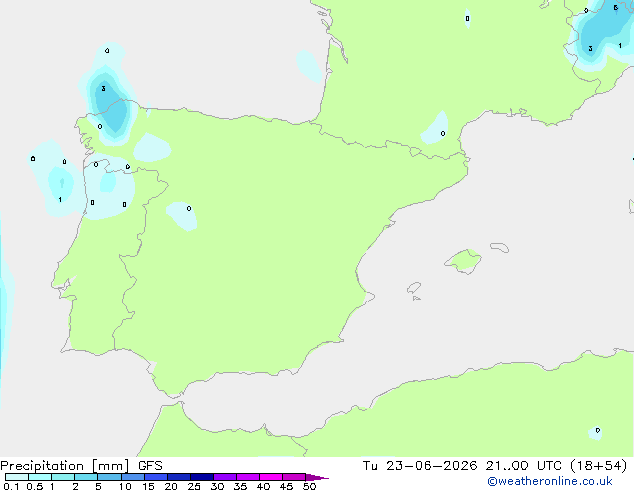Click the 2–5 mm legend color box
The image size is (634, 490).
(86, 477)
